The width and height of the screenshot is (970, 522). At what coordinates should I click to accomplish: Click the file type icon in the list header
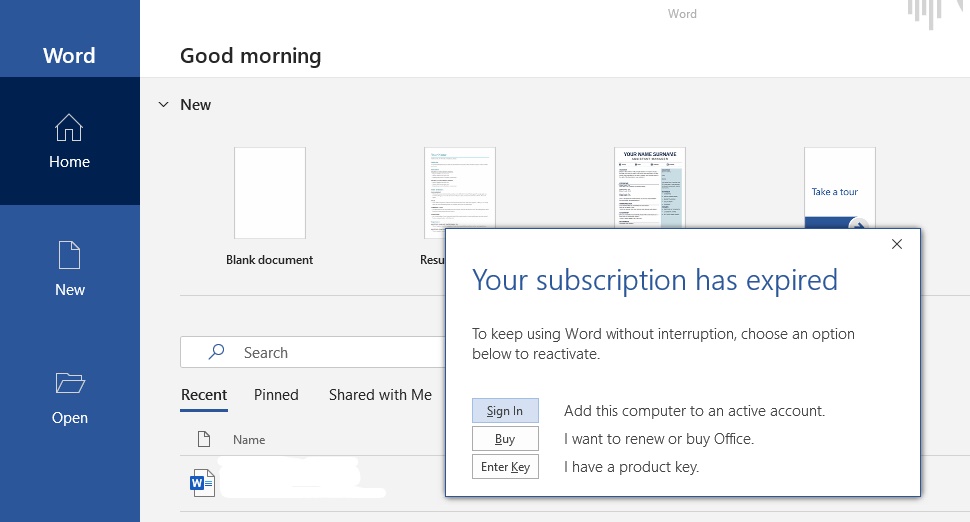pyautogui.click(x=204, y=439)
